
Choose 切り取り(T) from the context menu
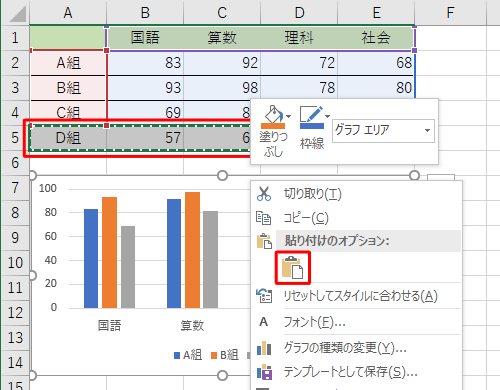coord(357,194)
